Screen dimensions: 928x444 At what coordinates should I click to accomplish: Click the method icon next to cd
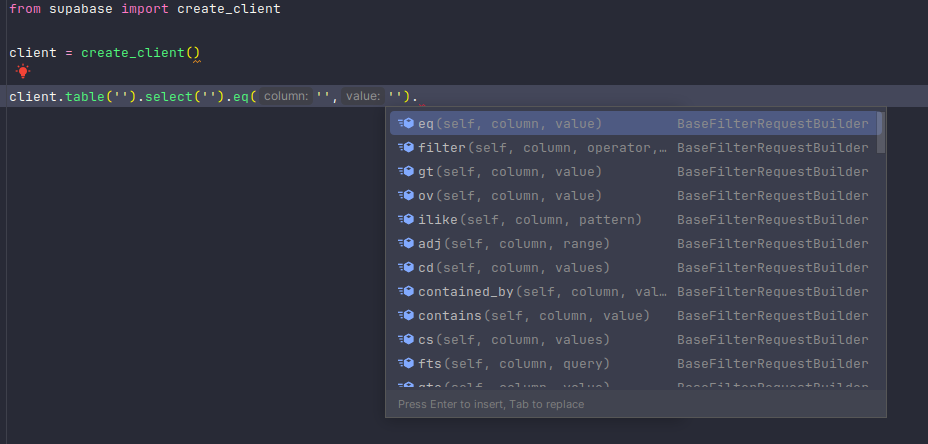(405, 268)
